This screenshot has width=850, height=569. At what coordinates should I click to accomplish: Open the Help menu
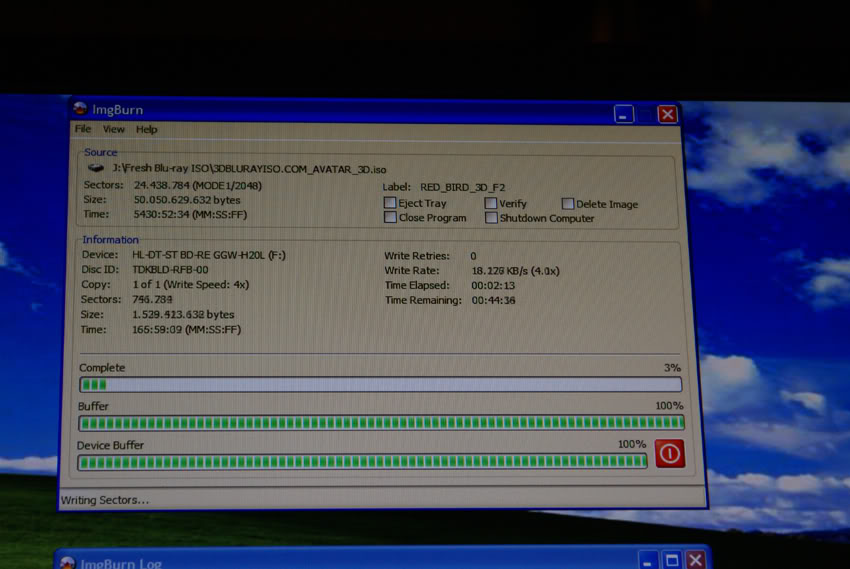pos(147,129)
